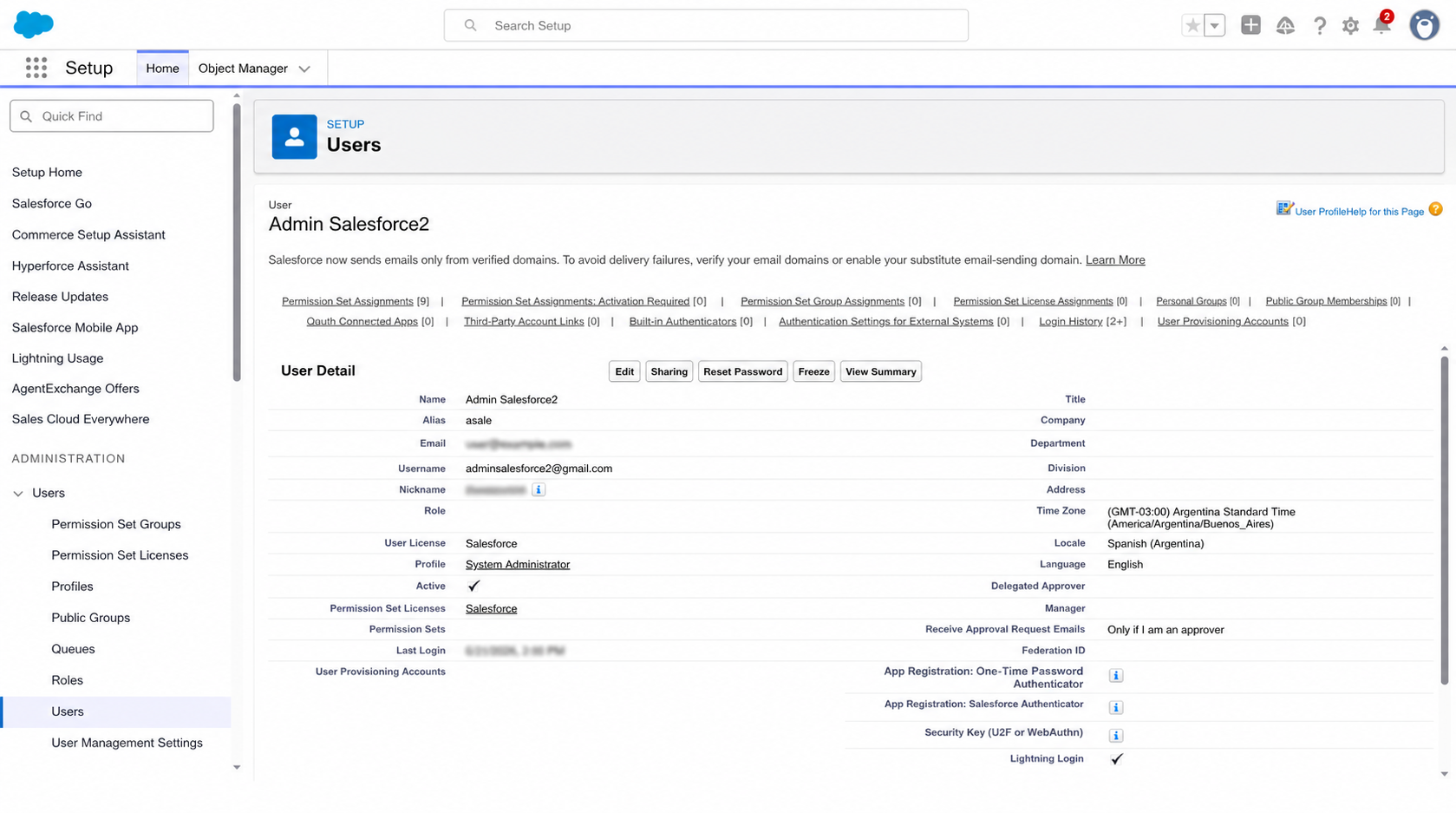Viewport: 1456px width, 813px height.
Task: Click the Trailhead guidance icon
Action: tap(1285, 26)
